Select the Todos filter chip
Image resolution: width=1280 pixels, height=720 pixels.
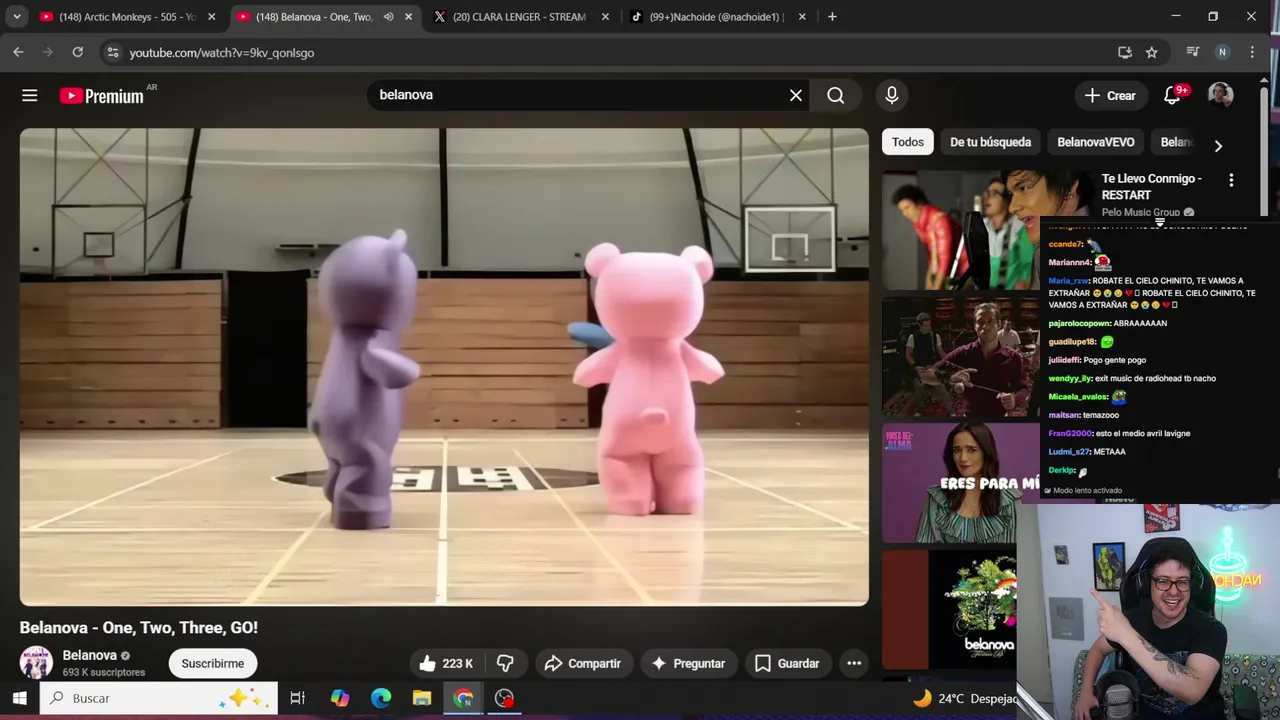tap(908, 142)
